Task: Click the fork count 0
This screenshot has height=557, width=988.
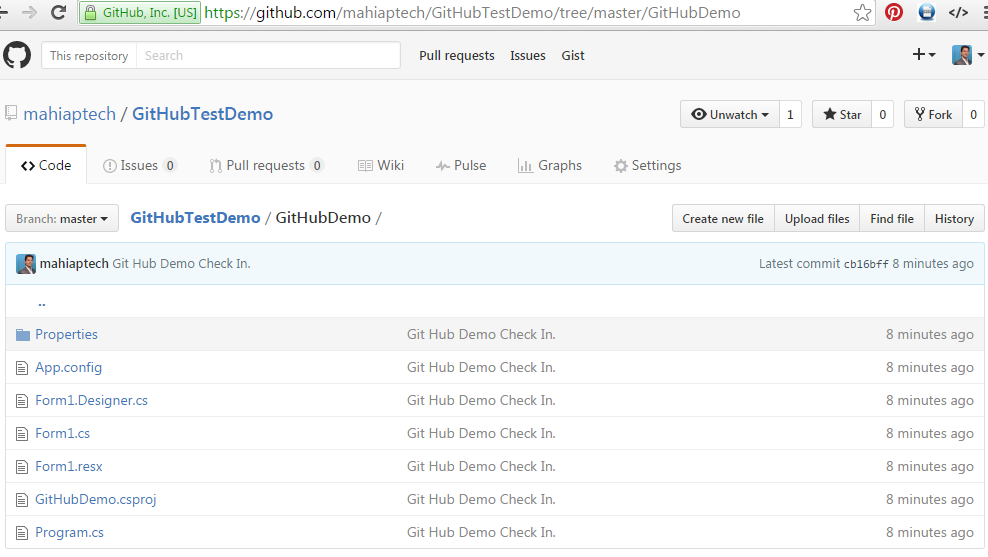Action: (x=973, y=115)
